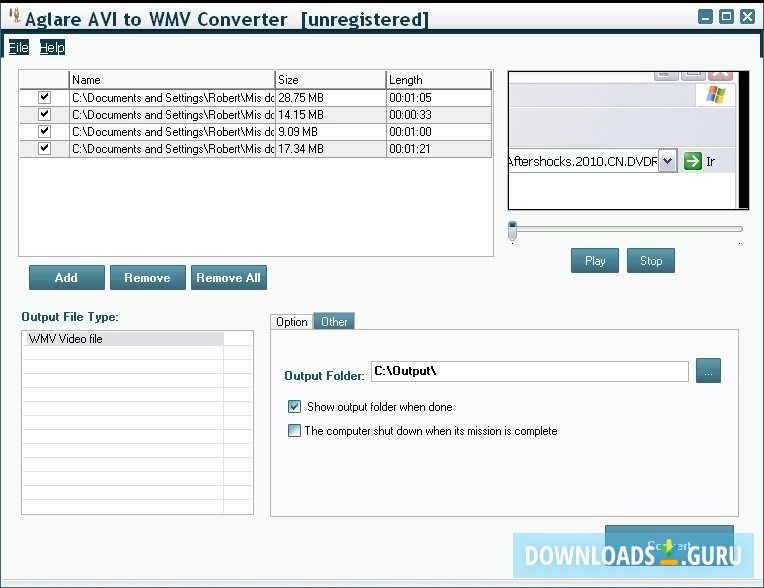Click the 9.09 MB size cell
The image size is (764, 588).
330,132
